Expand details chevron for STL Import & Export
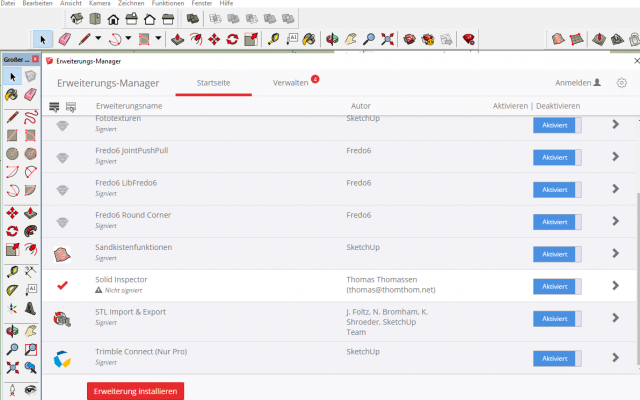This screenshot has height=400, width=640. point(616,322)
